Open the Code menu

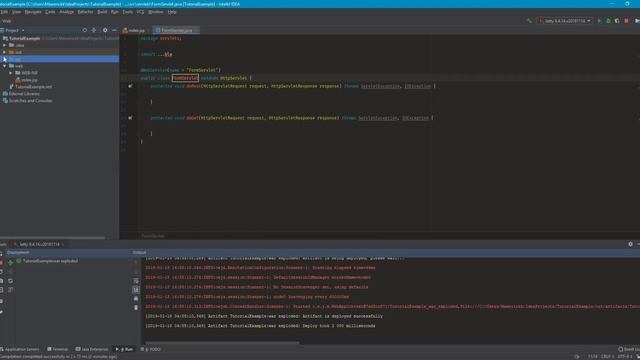pos(50,12)
